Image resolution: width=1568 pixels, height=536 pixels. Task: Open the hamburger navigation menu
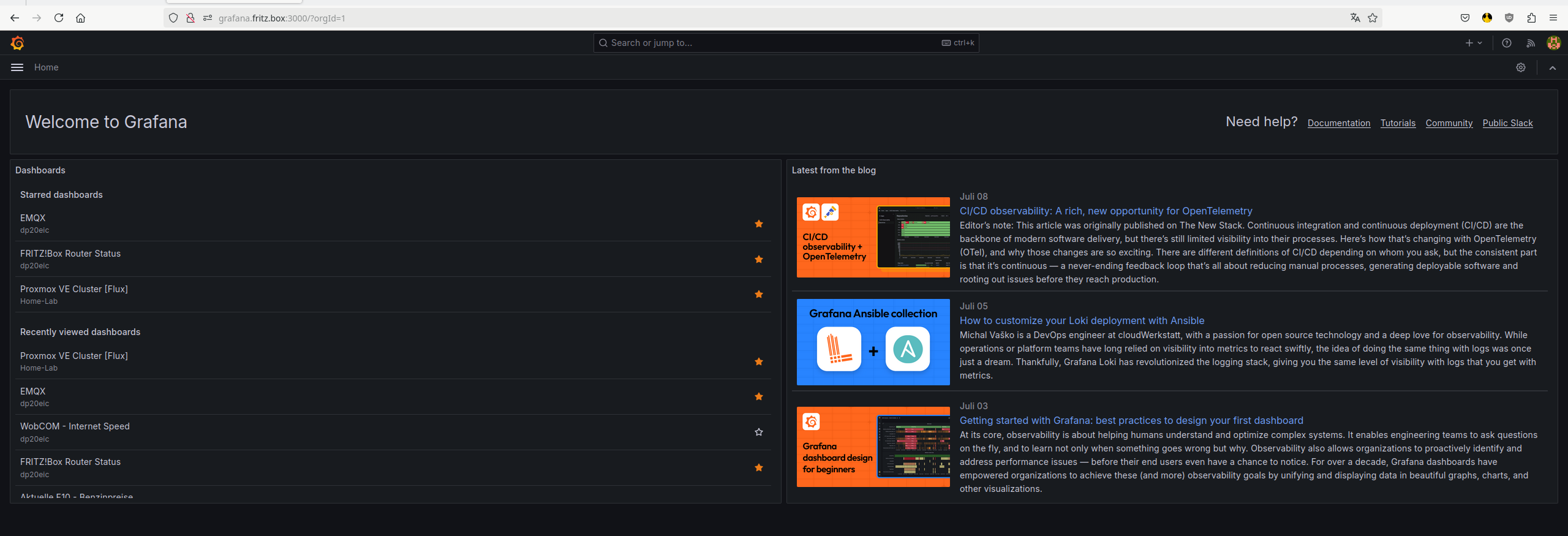pyautogui.click(x=17, y=67)
